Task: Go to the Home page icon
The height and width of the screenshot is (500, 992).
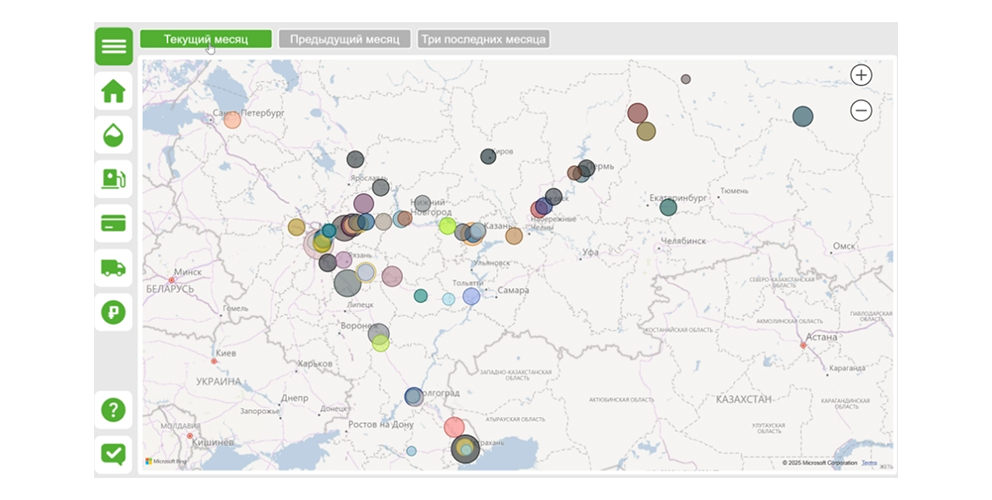Action: [x=114, y=92]
